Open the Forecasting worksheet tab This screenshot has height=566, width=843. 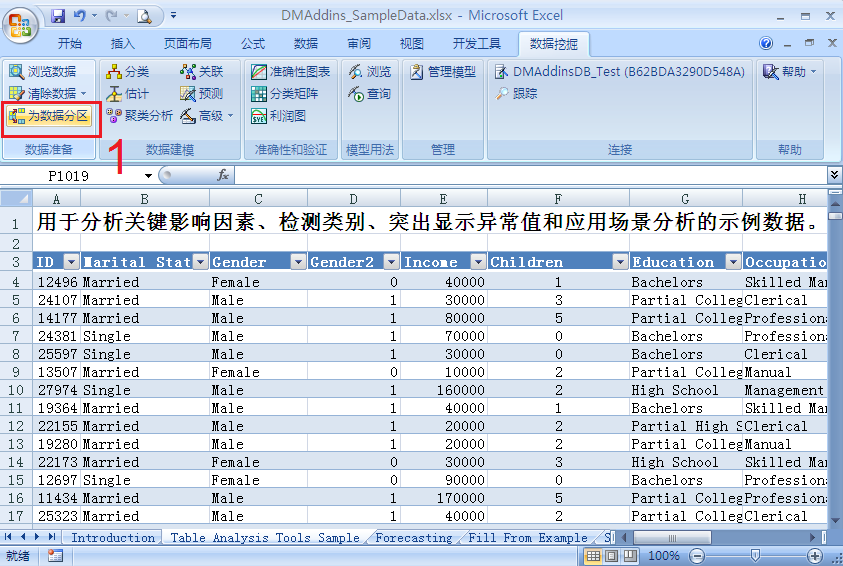pos(413,538)
